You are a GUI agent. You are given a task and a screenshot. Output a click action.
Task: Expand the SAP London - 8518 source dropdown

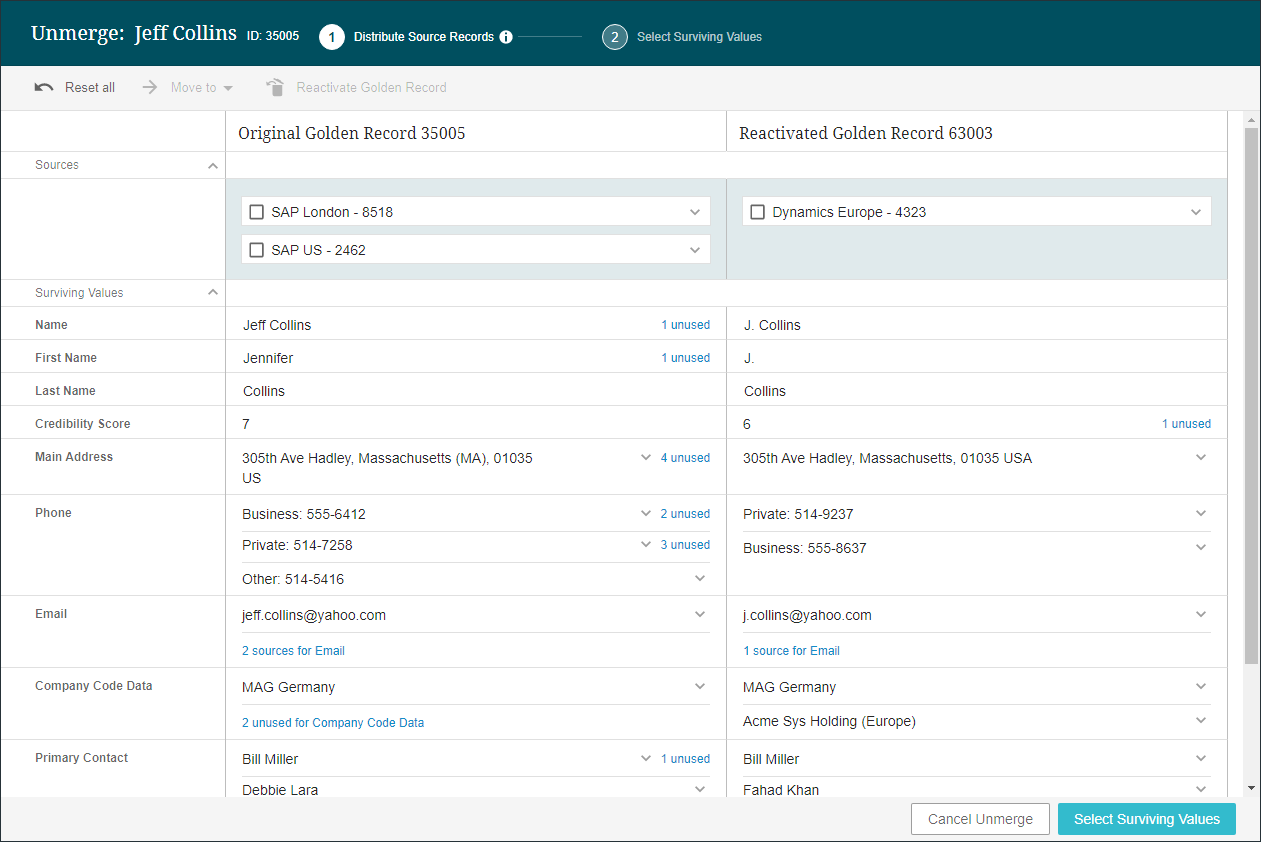[695, 212]
